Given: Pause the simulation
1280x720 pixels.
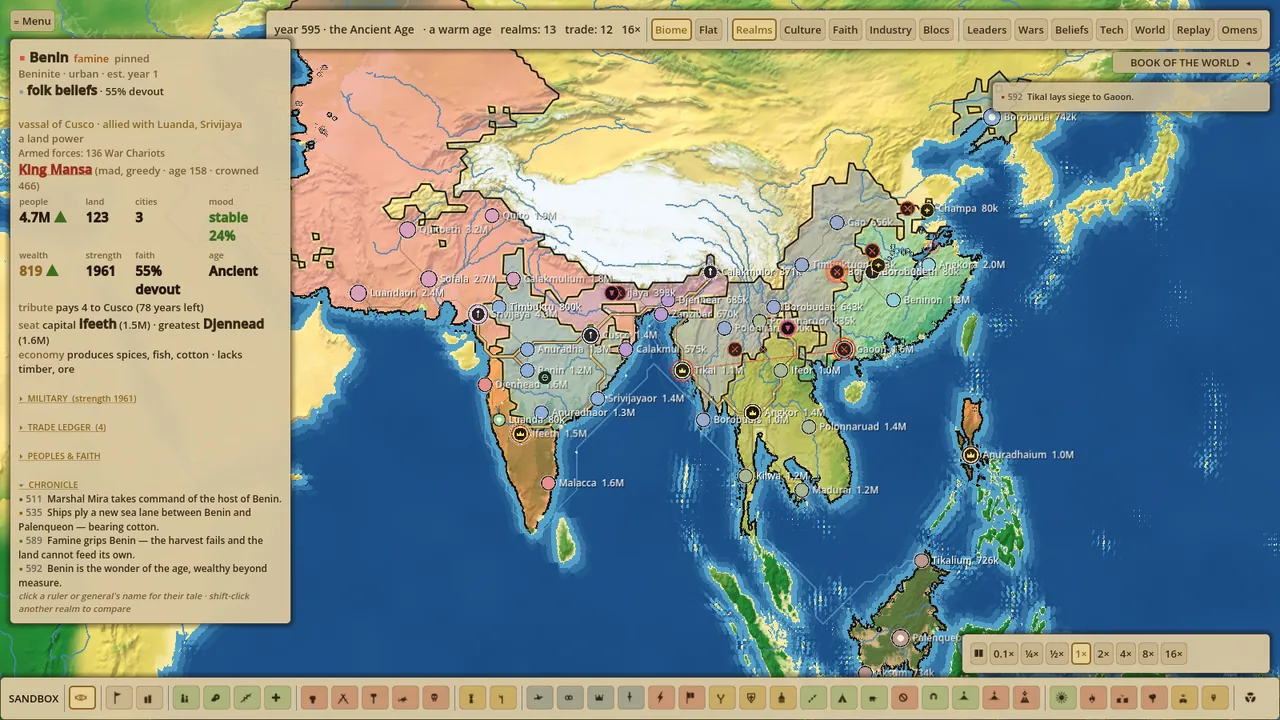Looking at the screenshot, I should tap(979, 654).
